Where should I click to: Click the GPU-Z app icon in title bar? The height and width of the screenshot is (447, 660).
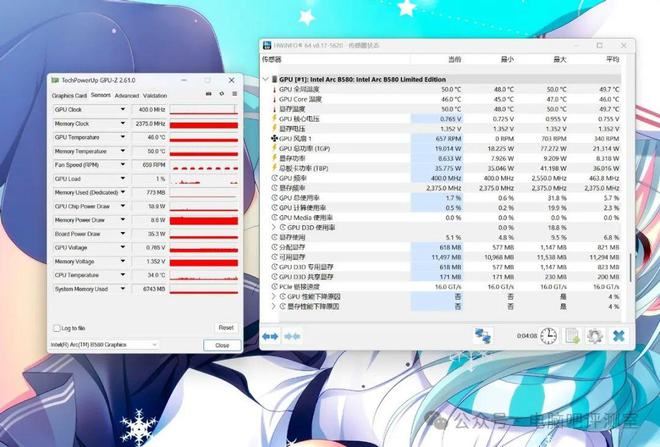[55, 80]
